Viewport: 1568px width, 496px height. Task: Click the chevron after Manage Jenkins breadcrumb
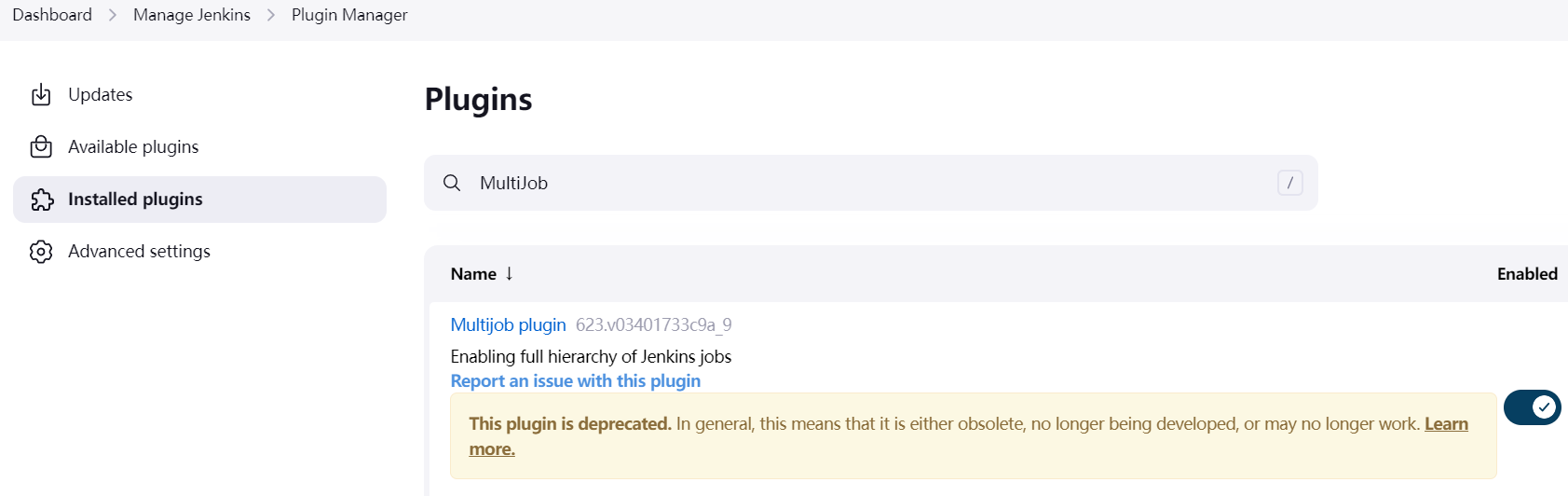coord(271,15)
